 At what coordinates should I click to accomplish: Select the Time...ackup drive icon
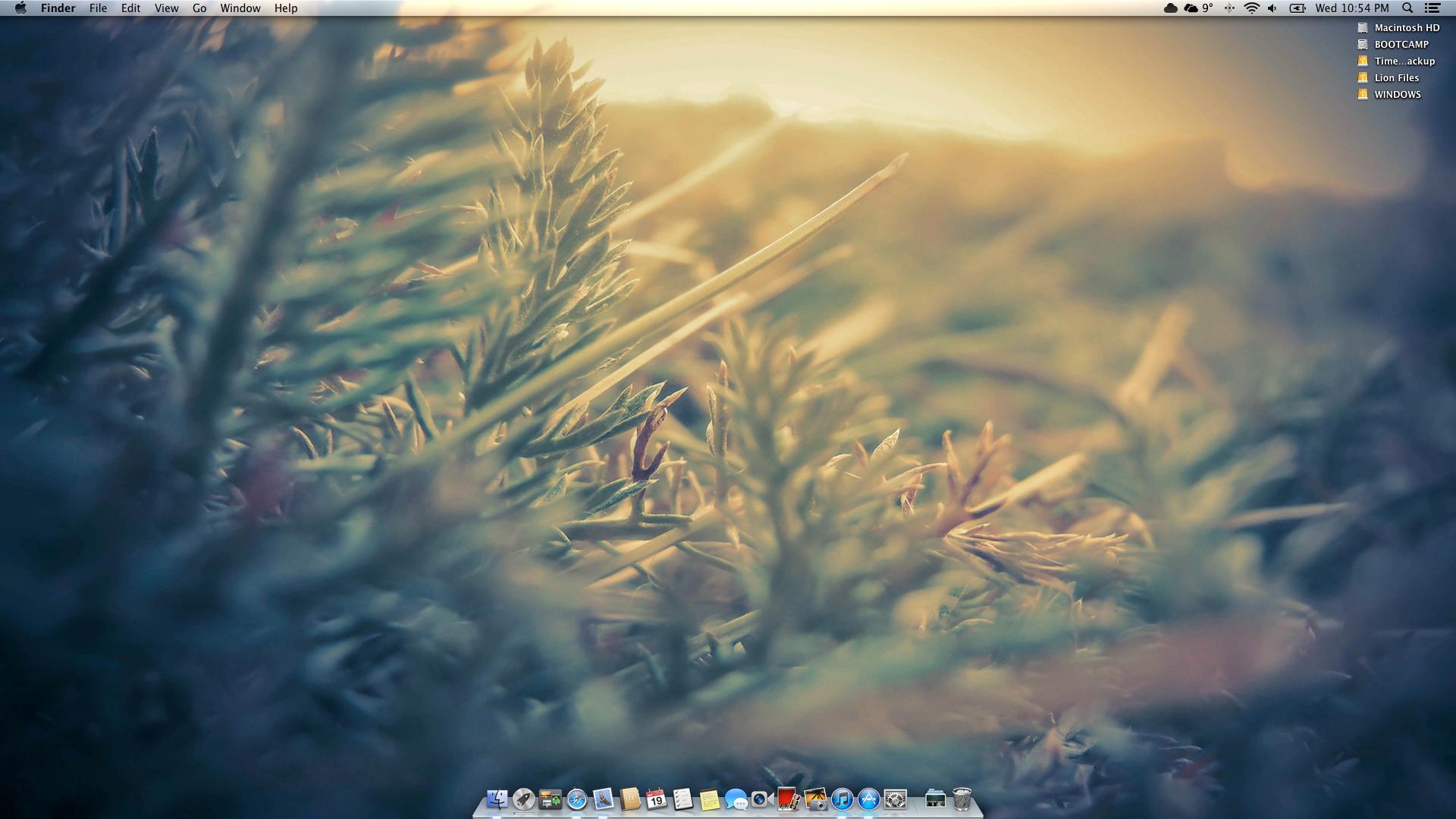coord(1362,61)
